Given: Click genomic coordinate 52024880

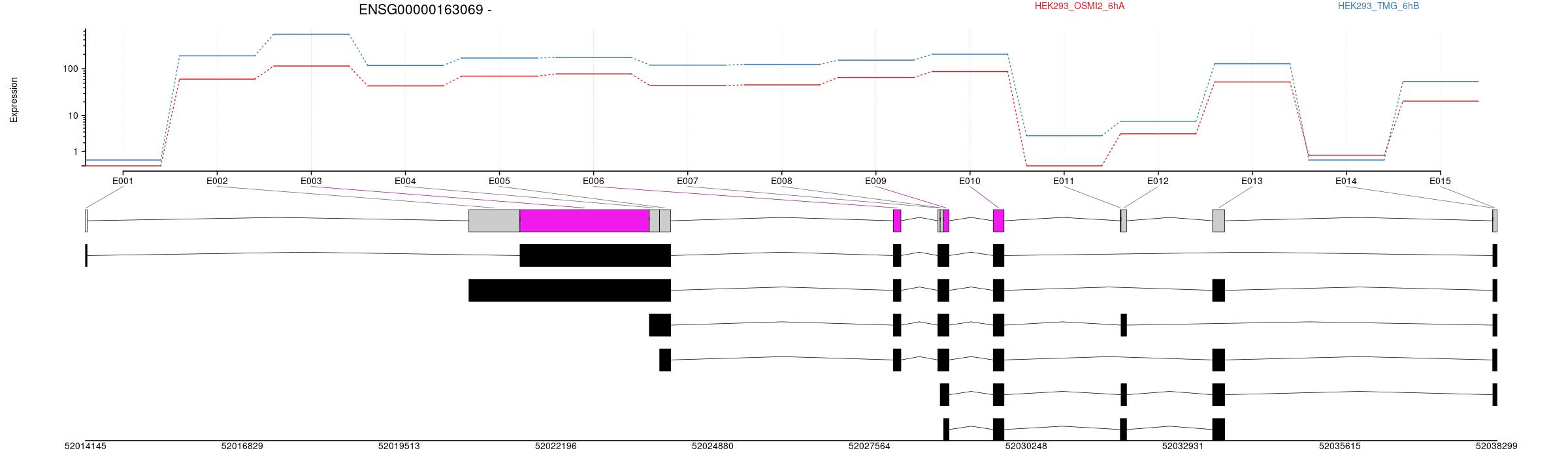Looking at the screenshot, I should point(713,447).
